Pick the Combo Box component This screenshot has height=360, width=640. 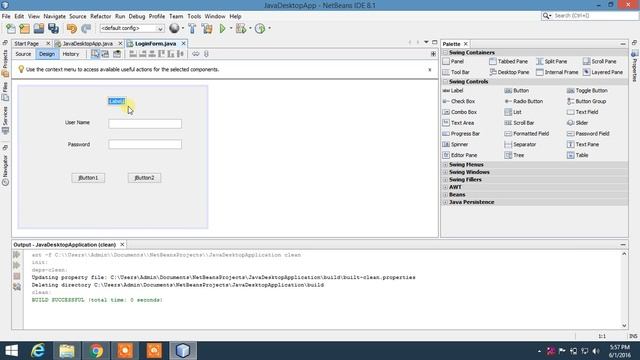[x=460, y=112]
